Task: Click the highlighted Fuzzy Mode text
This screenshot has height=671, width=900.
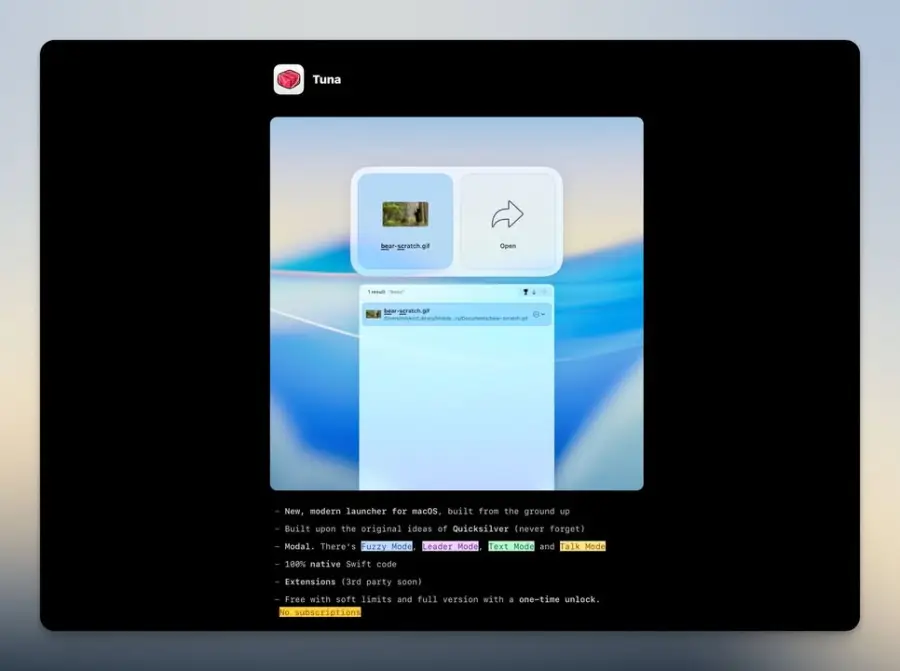Action: tap(386, 546)
